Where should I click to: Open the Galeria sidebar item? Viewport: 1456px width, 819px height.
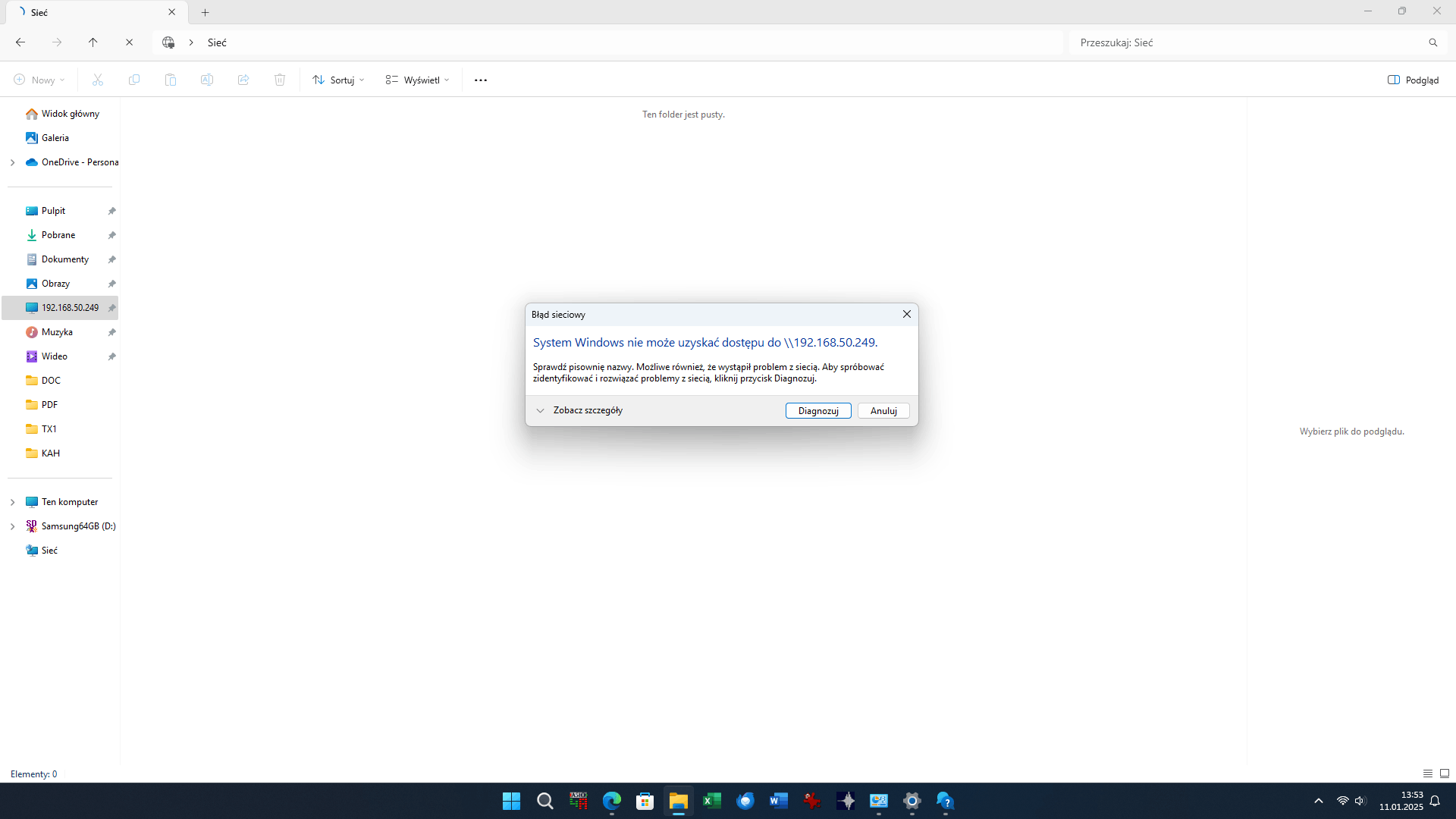pyautogui.click(x=55, y=138)
